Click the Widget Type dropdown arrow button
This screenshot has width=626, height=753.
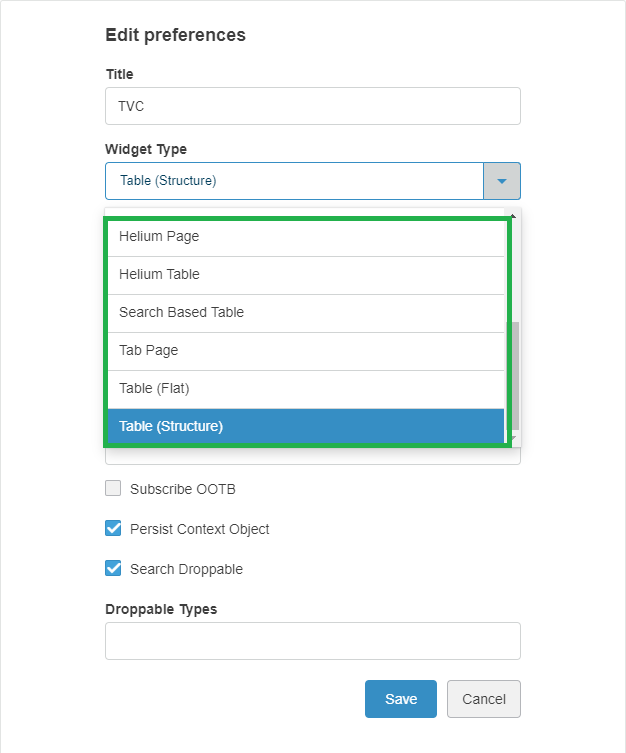point(502,181)
